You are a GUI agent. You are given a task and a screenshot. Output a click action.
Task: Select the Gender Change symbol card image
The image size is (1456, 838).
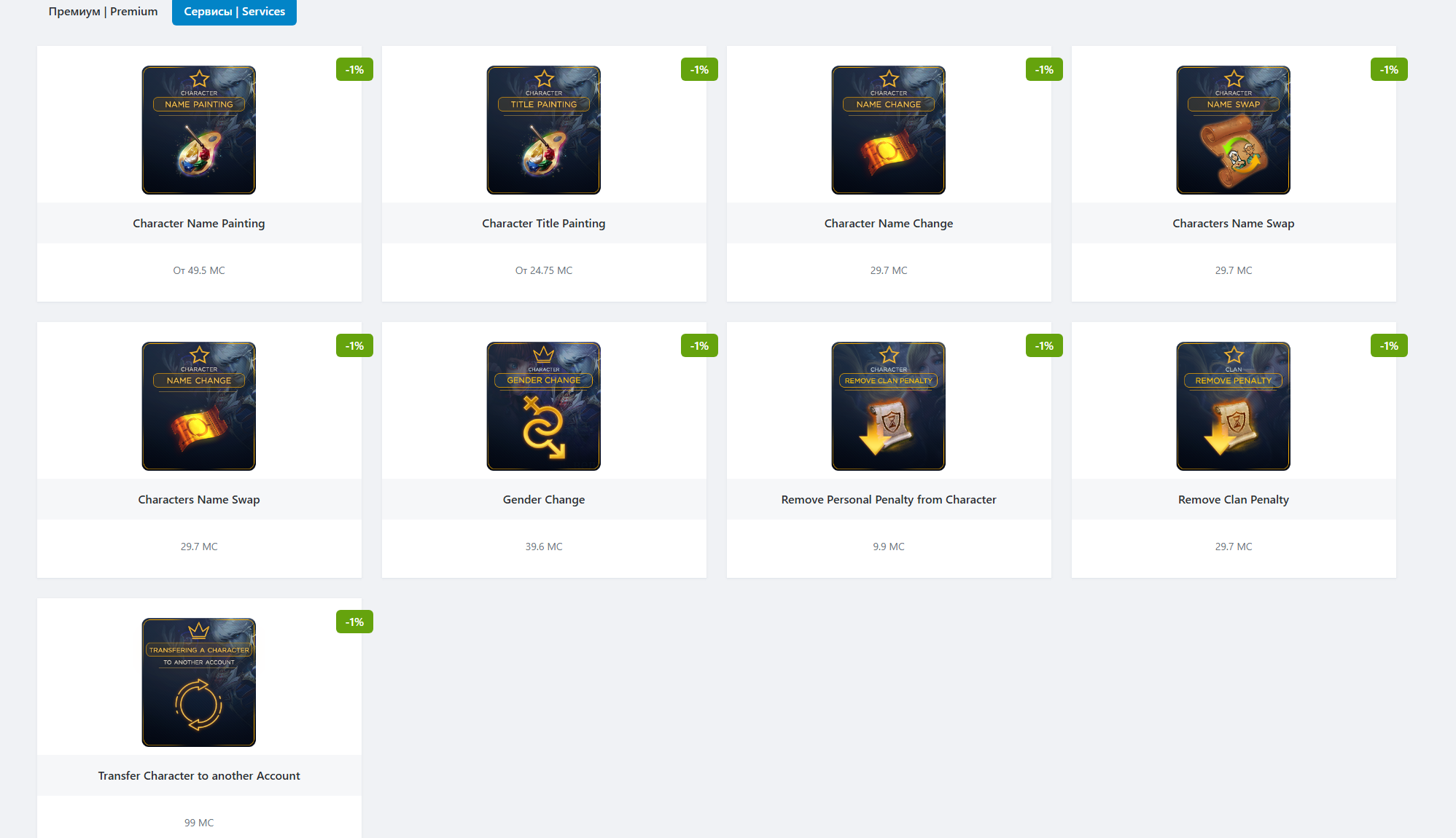(x=544, y=406)
